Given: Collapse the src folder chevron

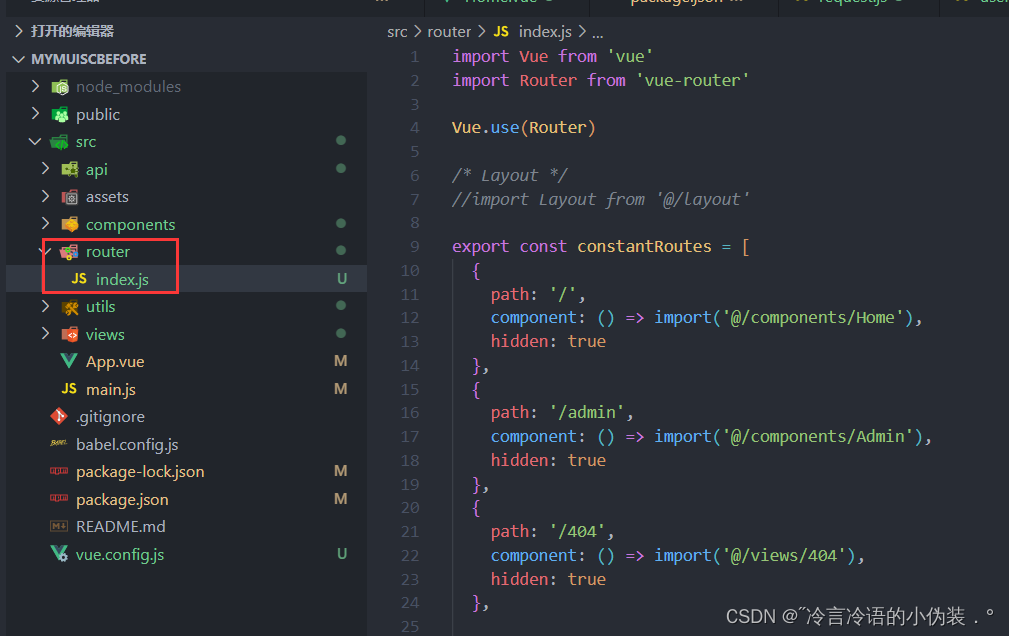Looking at the screenshot, I should point(35,142).
